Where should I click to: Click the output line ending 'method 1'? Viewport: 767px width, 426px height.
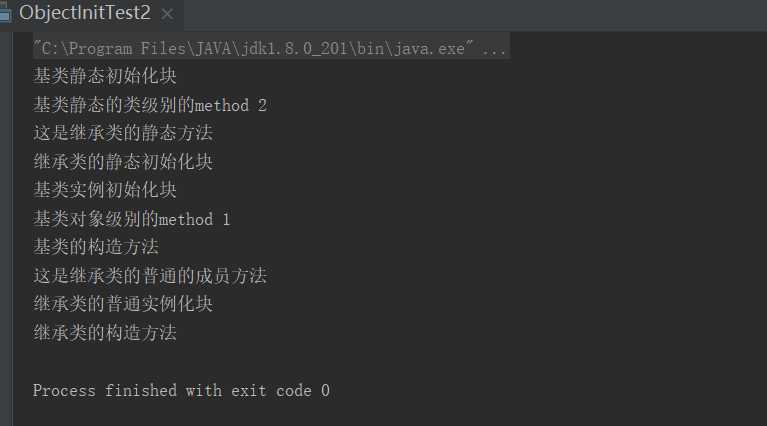coord(132,218)
